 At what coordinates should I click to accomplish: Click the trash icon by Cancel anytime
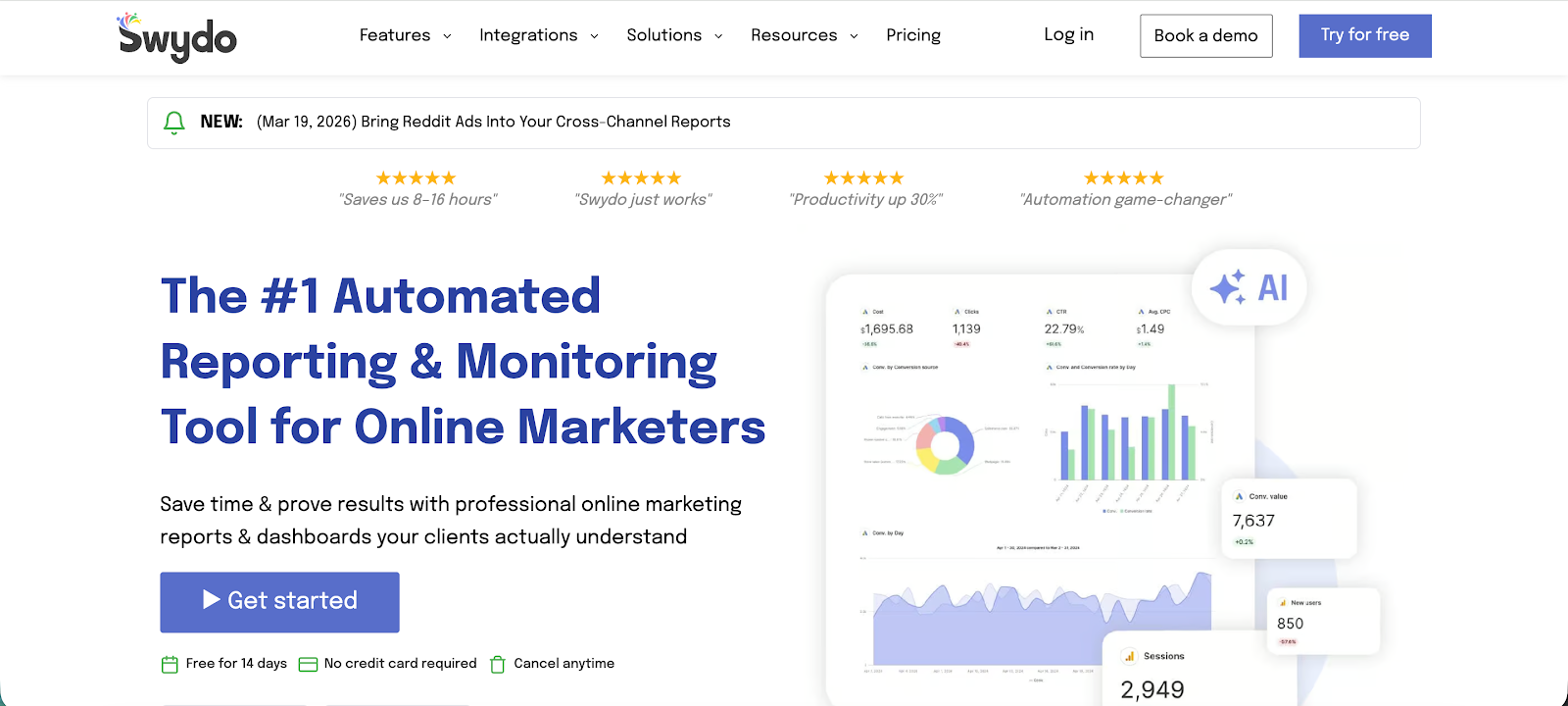click(x=498, y=664)
